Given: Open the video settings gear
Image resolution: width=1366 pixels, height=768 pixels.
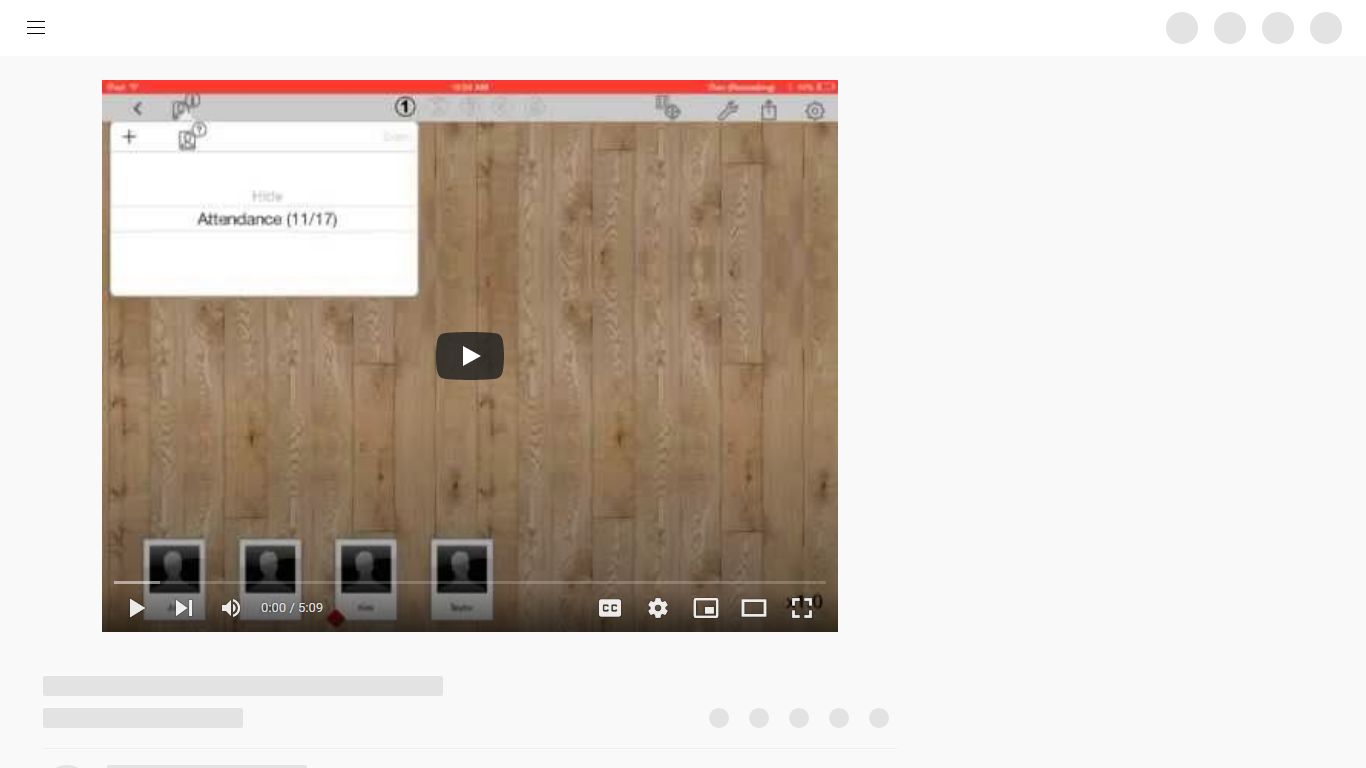Looking at the screenshot, I should click(x=658, y=608).
